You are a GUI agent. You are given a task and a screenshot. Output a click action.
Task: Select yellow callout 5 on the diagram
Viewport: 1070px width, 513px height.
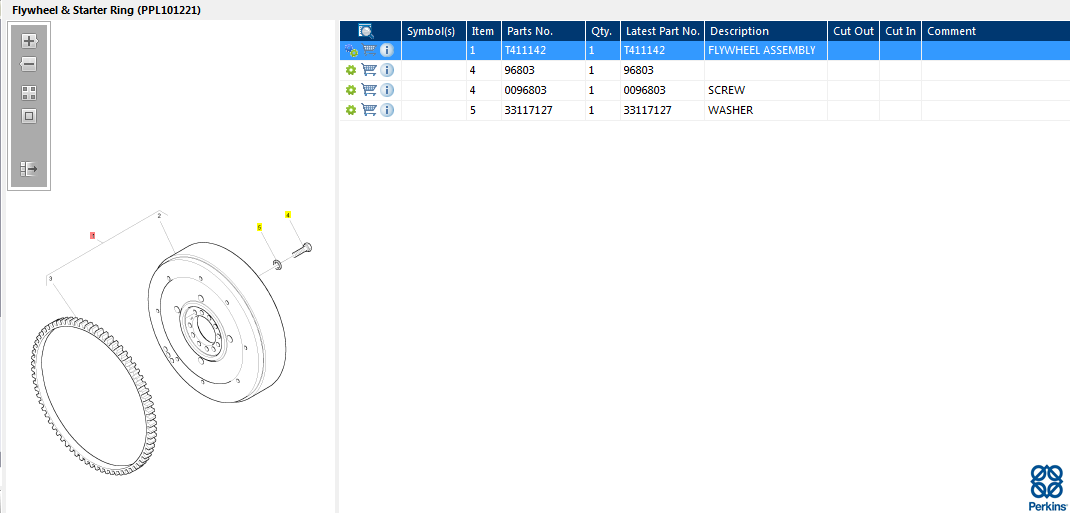(x=259, y=227)
